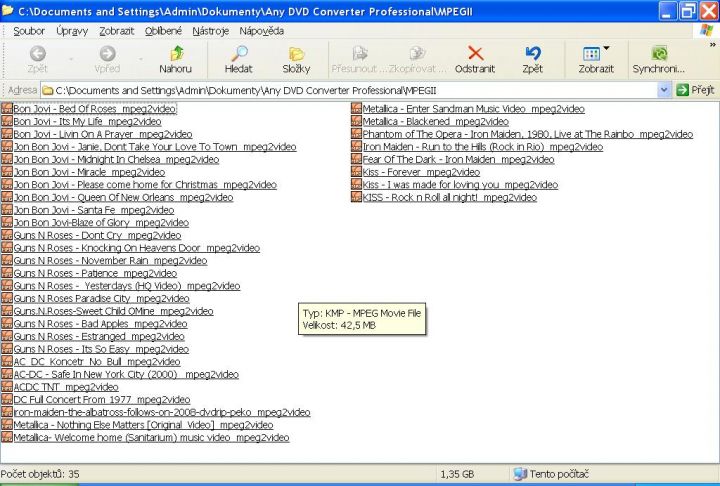
Task: Click file icon of Kiss - Forever
Action: tap(356, 172)
